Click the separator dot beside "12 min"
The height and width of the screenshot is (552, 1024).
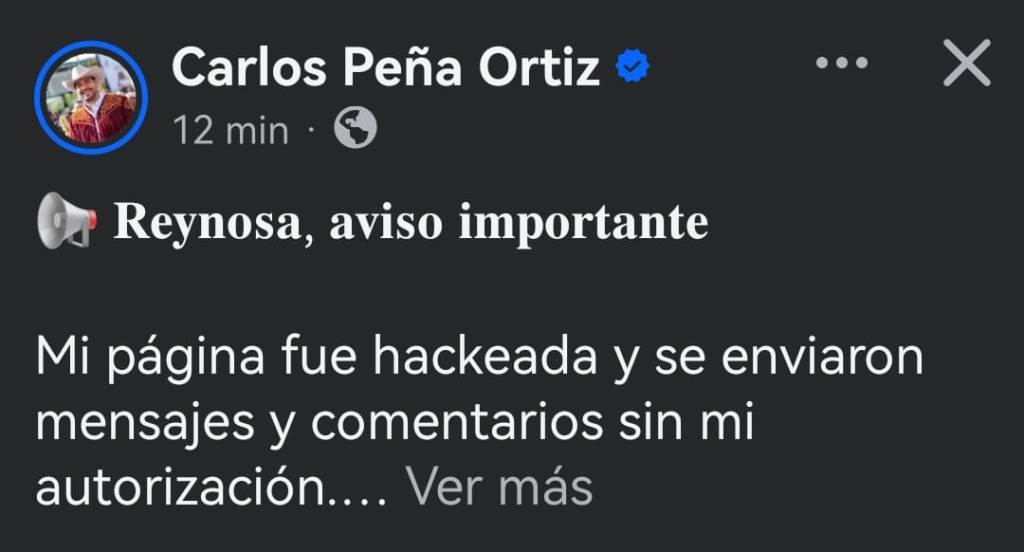310,130
